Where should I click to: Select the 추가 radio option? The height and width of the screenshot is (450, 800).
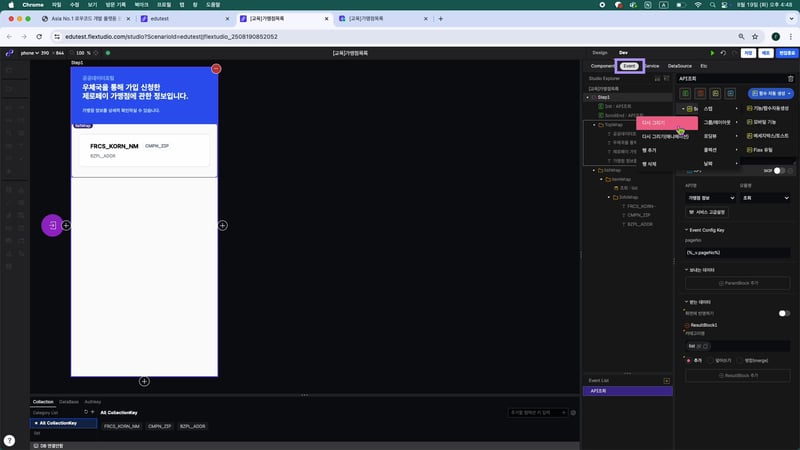688,360
